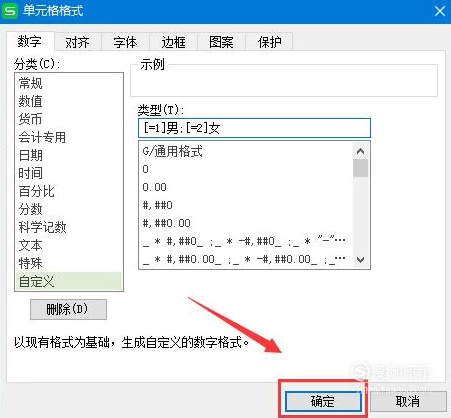451x418 pixels.
Task: Select format 0 in type list
Action: 246,169
